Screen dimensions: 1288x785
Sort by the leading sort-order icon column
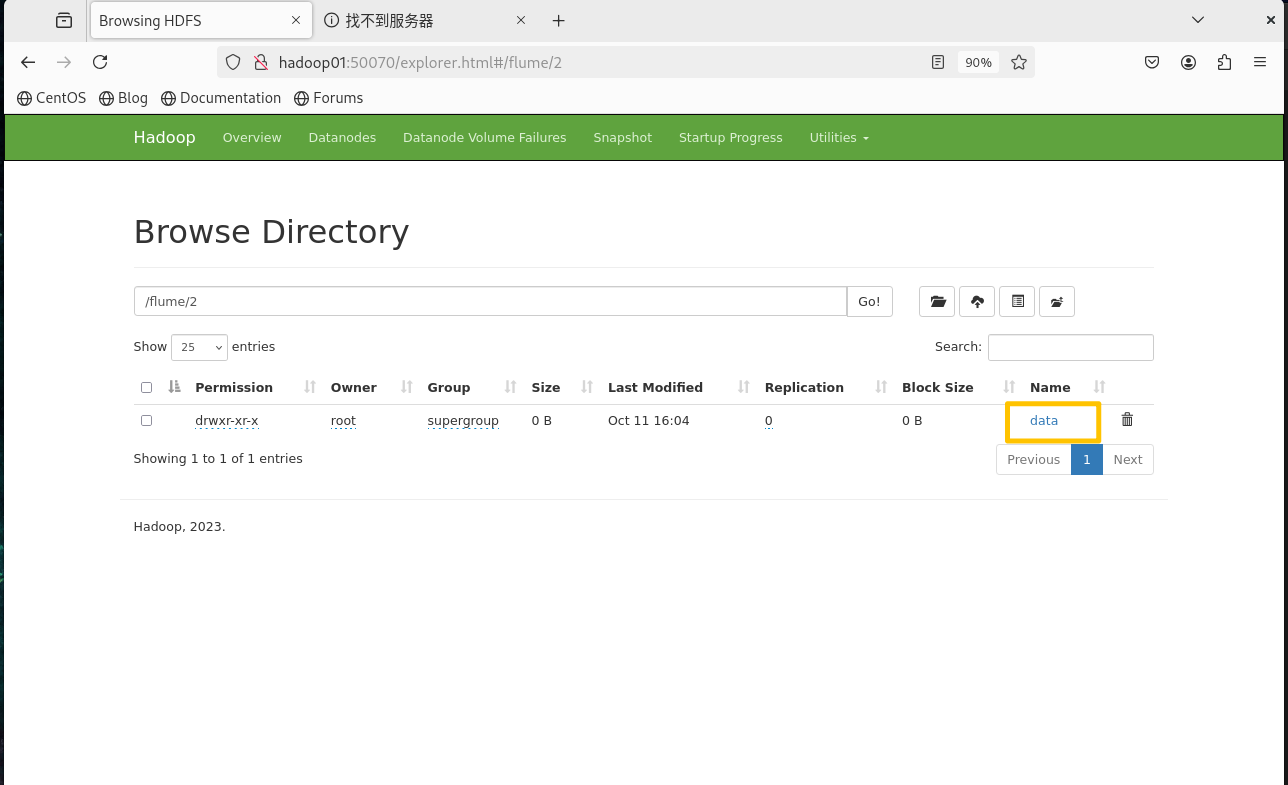coord(175,387)
